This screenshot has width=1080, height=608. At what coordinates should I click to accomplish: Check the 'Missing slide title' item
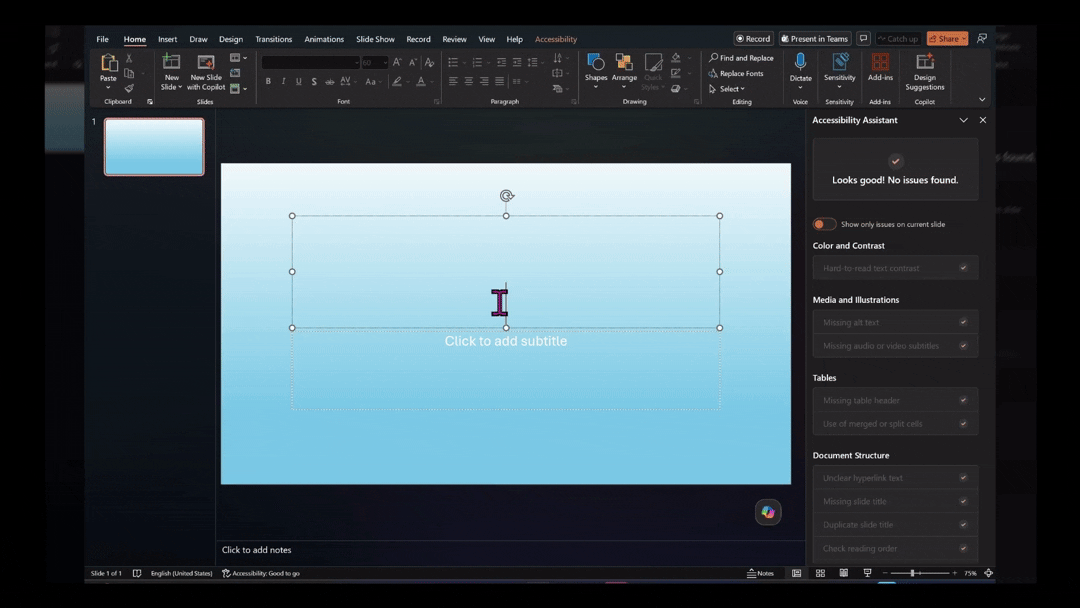pyautogui.click(x=963, y=501)
